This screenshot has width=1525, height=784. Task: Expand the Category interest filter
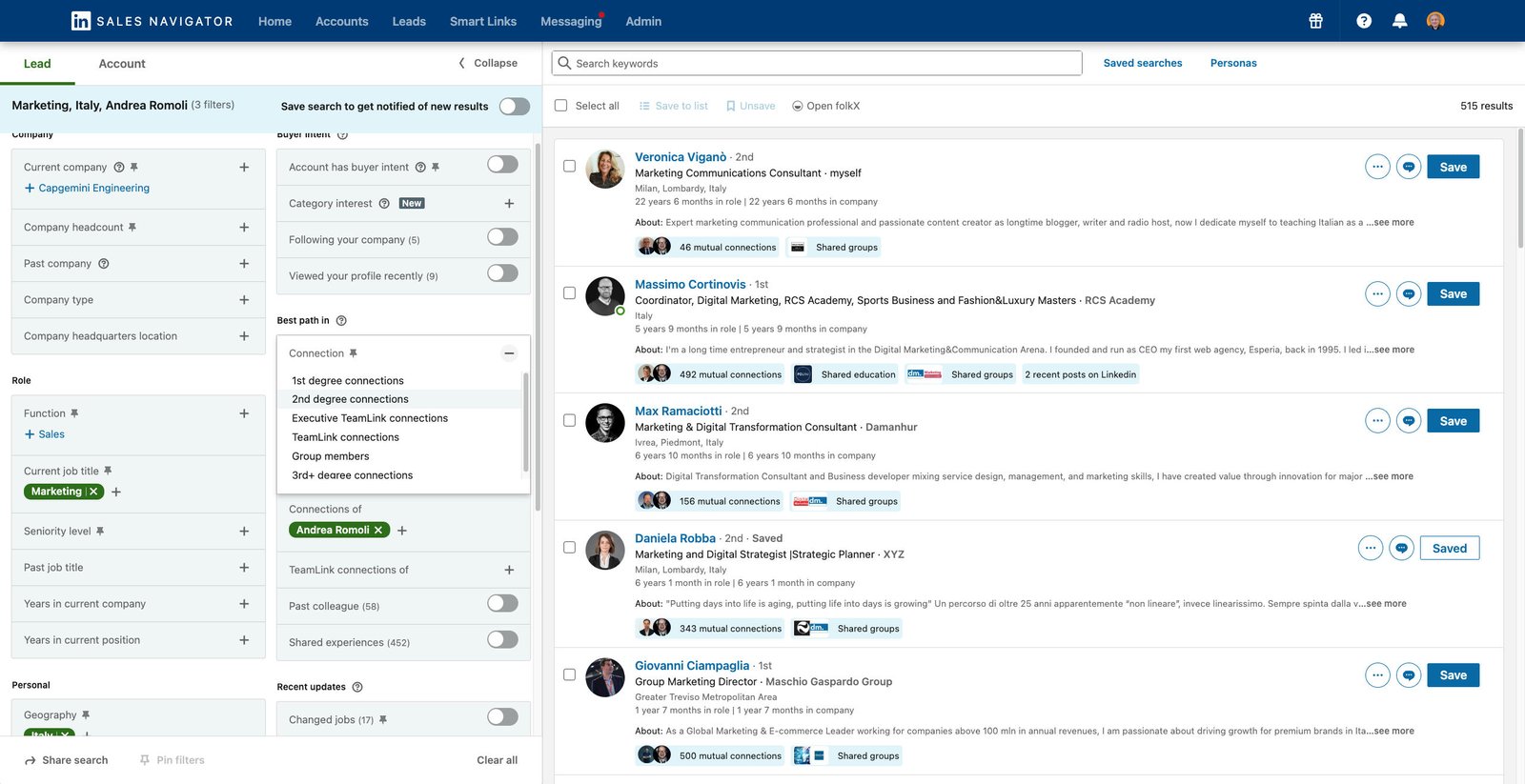(509, 203)
